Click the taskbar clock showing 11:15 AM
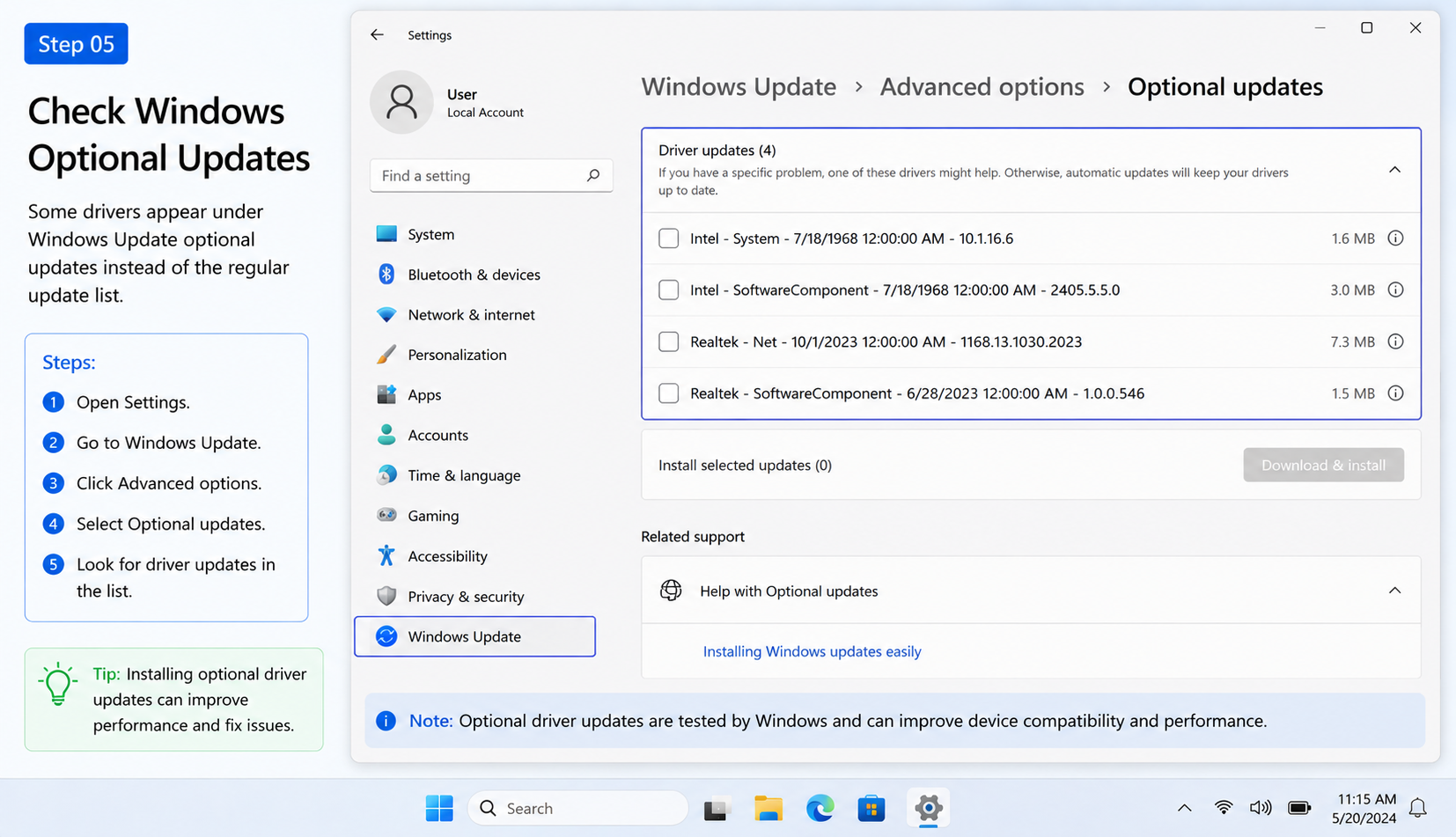The image size is (1456, 837). 1364,808
